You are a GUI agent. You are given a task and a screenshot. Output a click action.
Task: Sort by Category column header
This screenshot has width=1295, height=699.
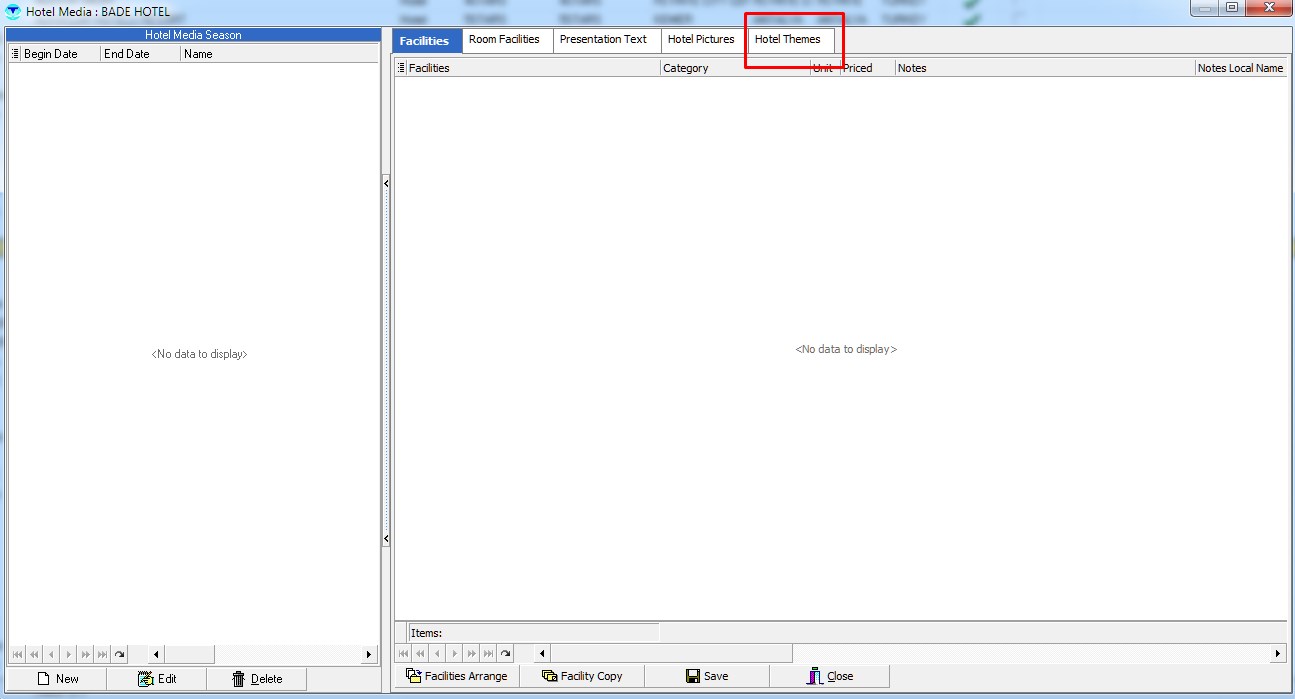(x=735, y=68)
